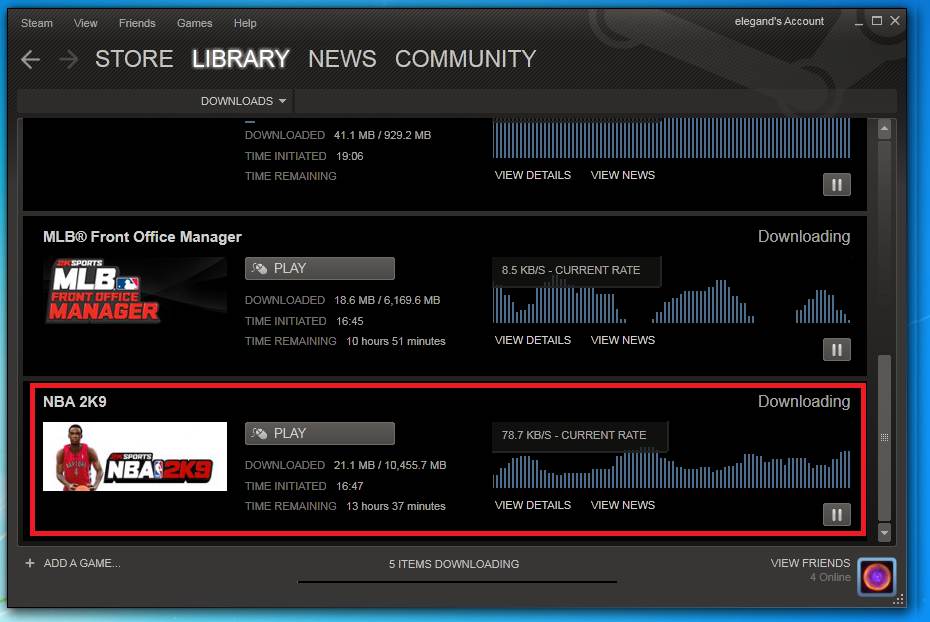930x622 pixels.
Task: Click the 16:47 time initiated value
Action: click(349, 486)
